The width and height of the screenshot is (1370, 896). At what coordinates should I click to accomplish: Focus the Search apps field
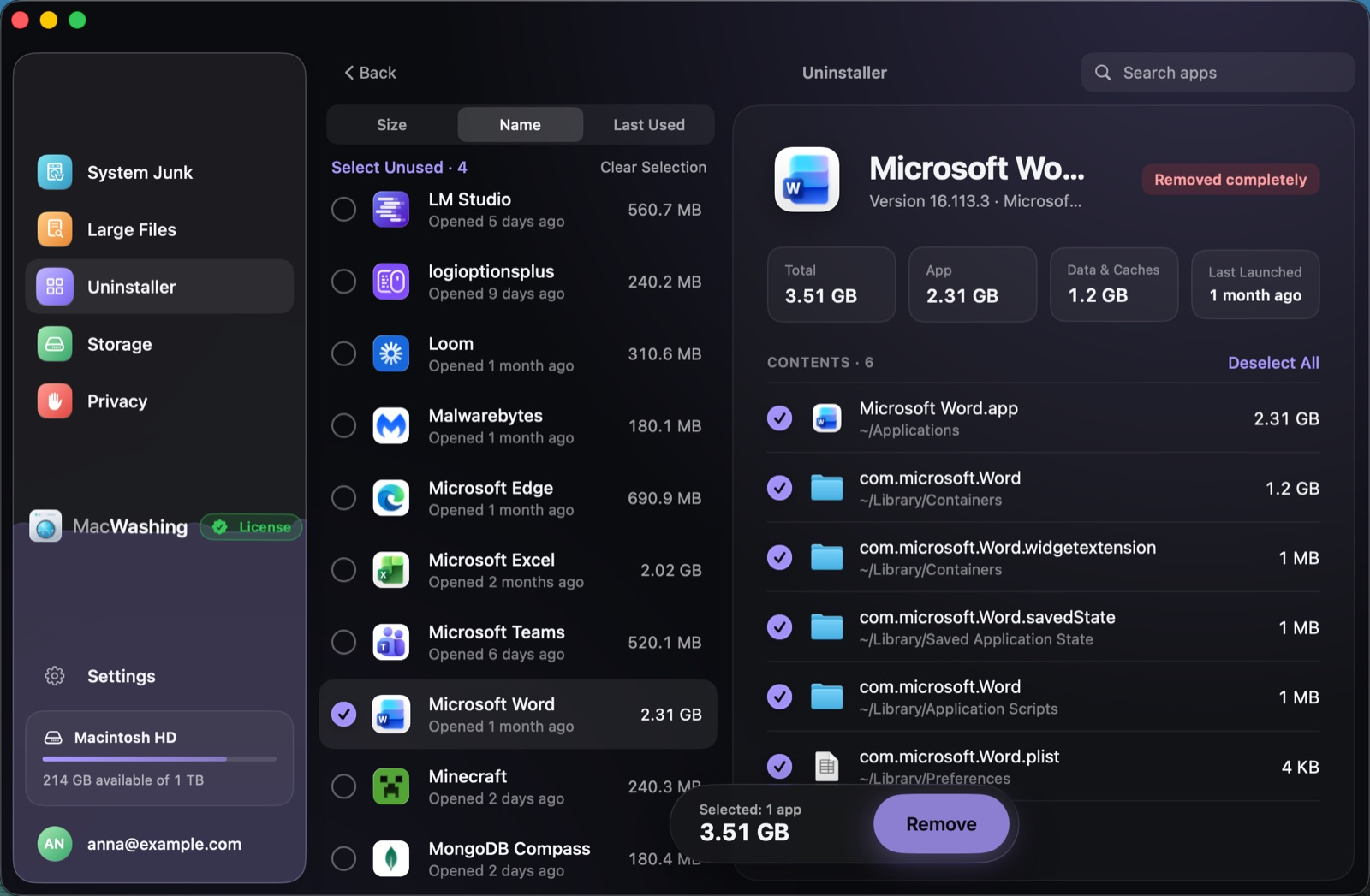click(1218, 73)
